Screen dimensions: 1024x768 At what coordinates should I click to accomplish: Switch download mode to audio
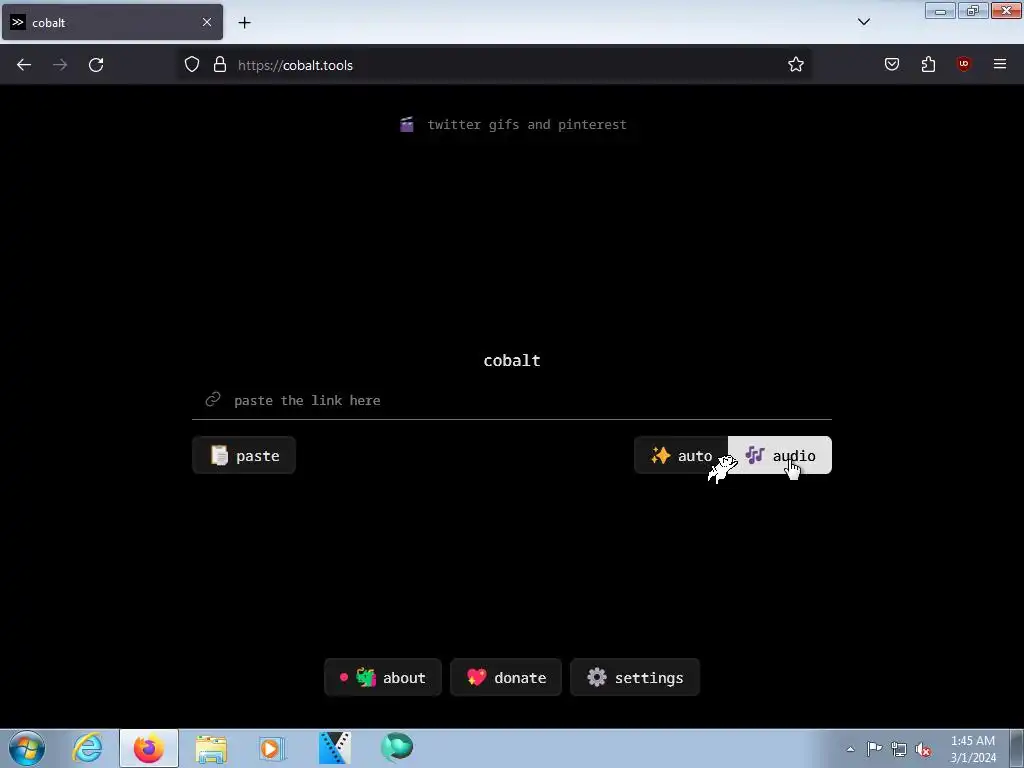780,455
